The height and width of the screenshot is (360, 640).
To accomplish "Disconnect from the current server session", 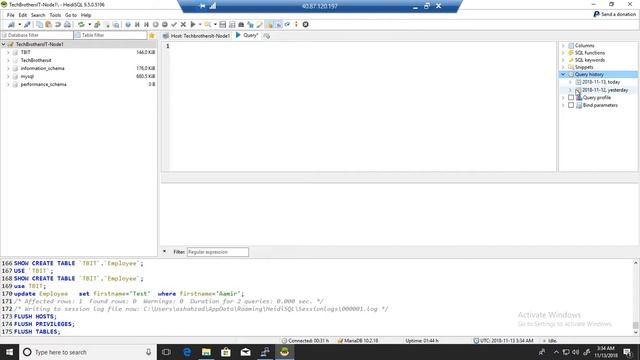I will point(27,24).
